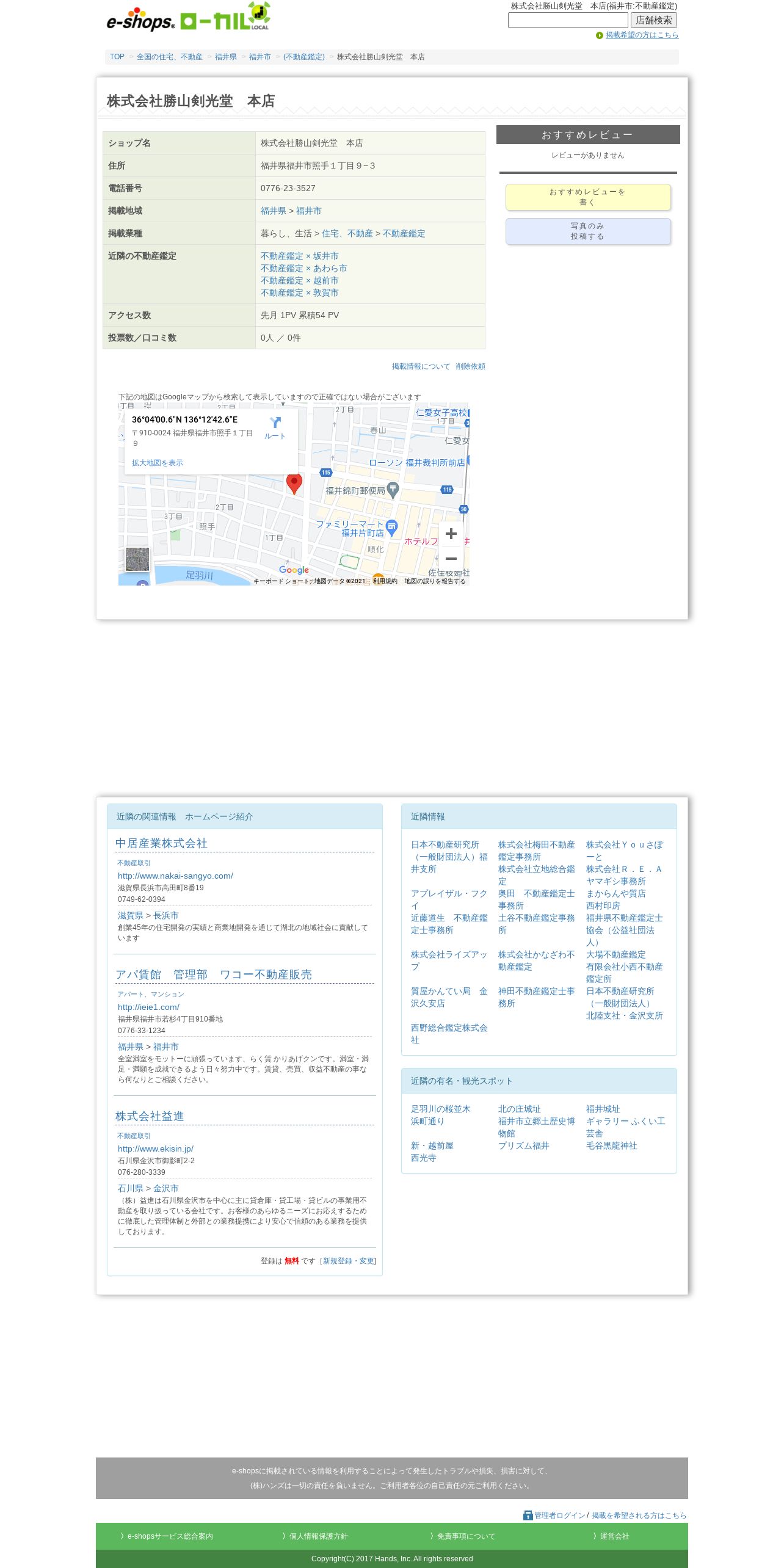Open 免責事項について footer menu
Image resolution: width=784 pixels, height=1568 pixels.
click(x=462, y=1536)
